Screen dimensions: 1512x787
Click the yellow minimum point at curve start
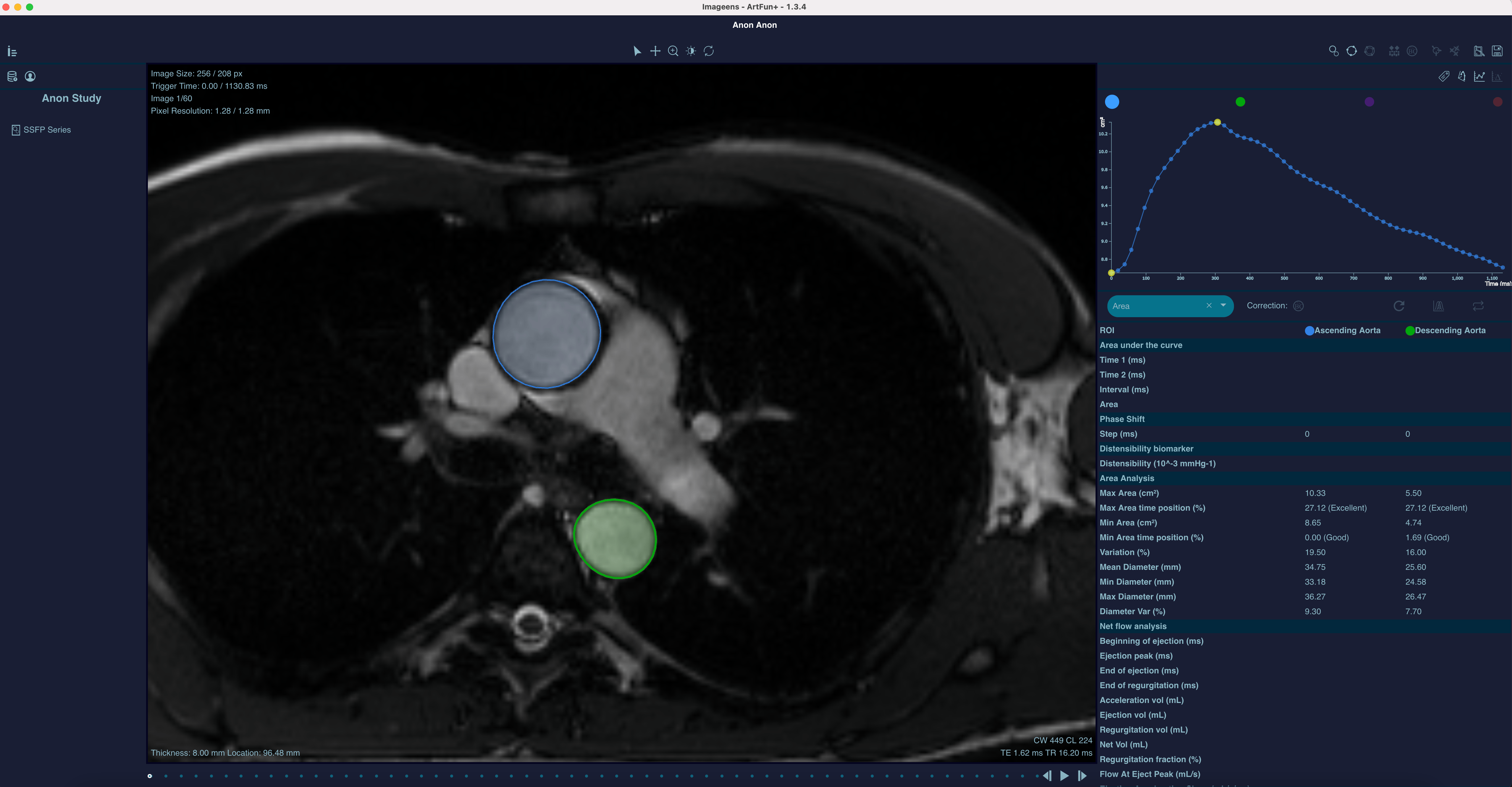pos(1111,273)
